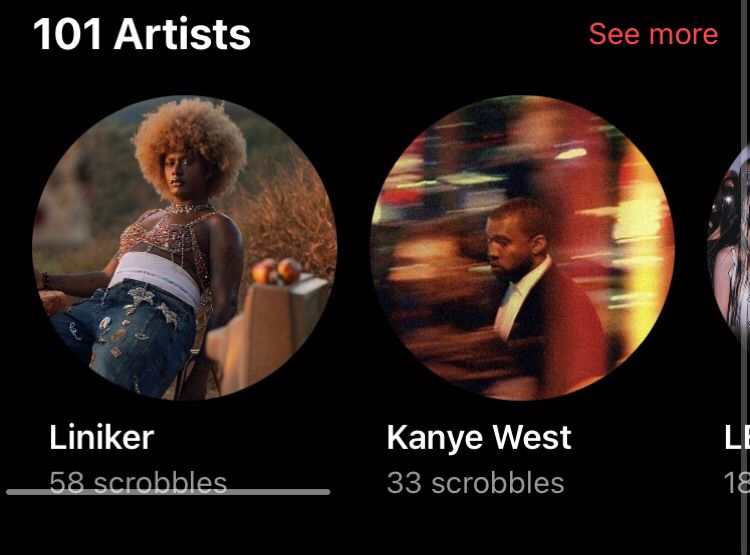The image size is (750, 555).
Task: Click the word scrobbles under Kanye West
Action: [497, 482]
